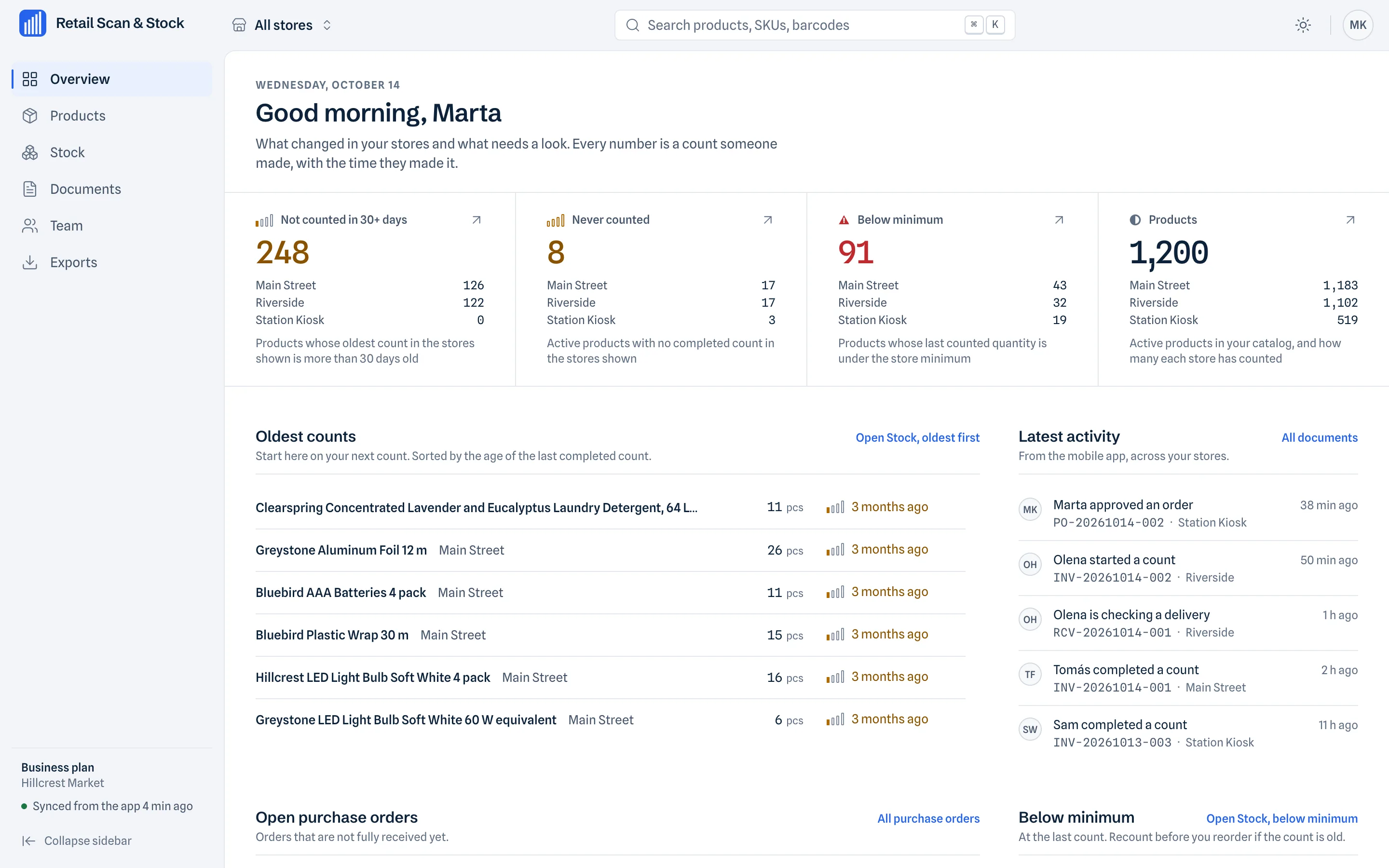
Task: Open the Products section
Action: pyautogui.click(x=112, y=116)
